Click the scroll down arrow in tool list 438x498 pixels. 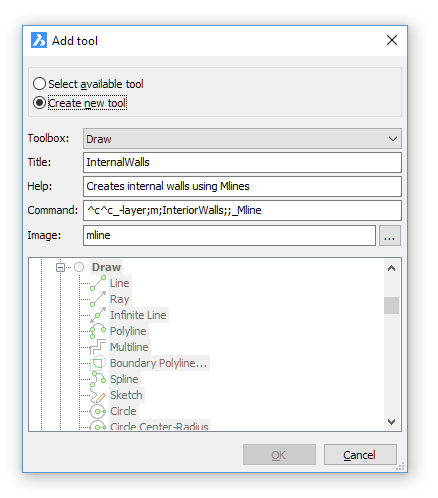392,422
